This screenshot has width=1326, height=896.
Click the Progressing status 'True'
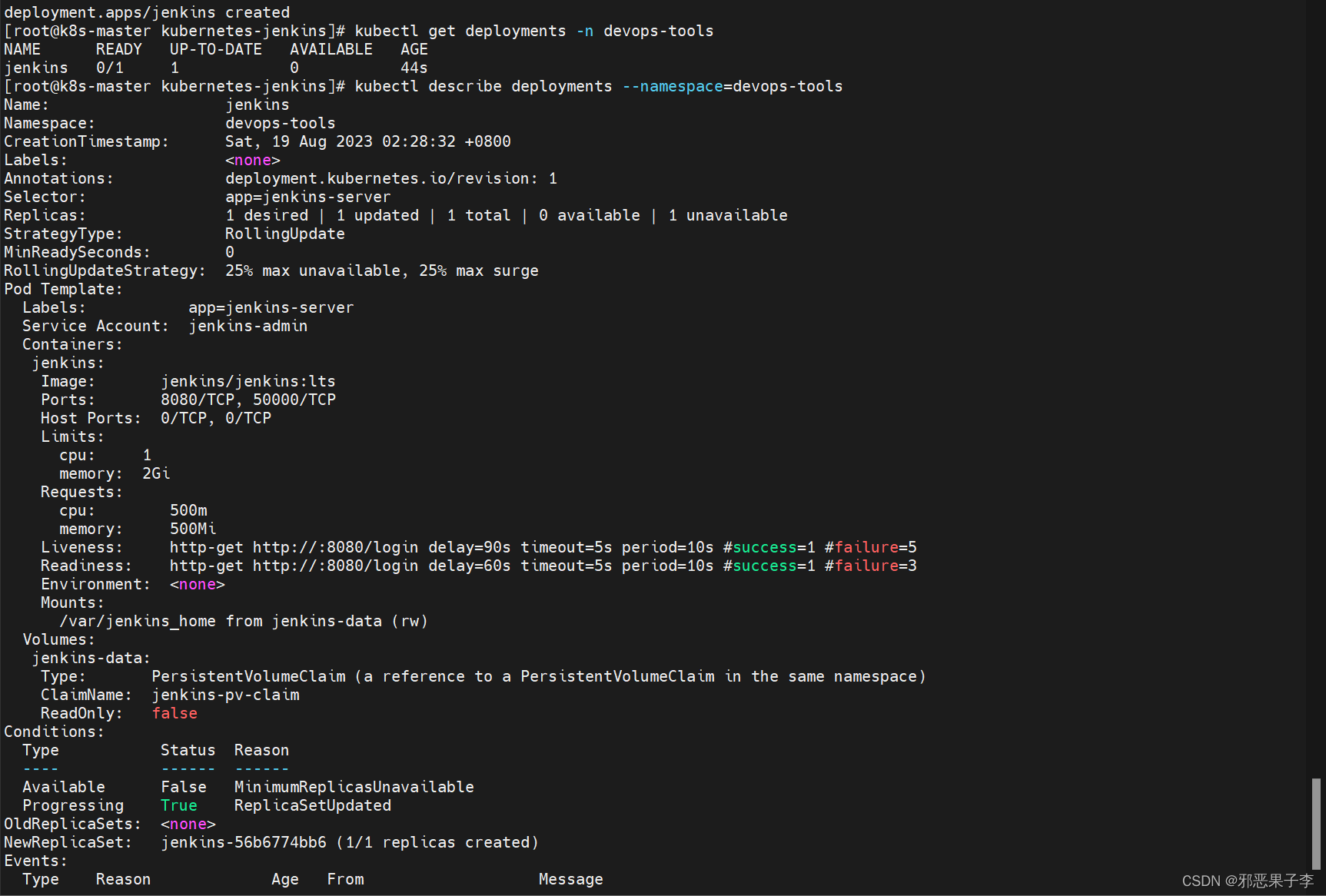coord(179,805)
